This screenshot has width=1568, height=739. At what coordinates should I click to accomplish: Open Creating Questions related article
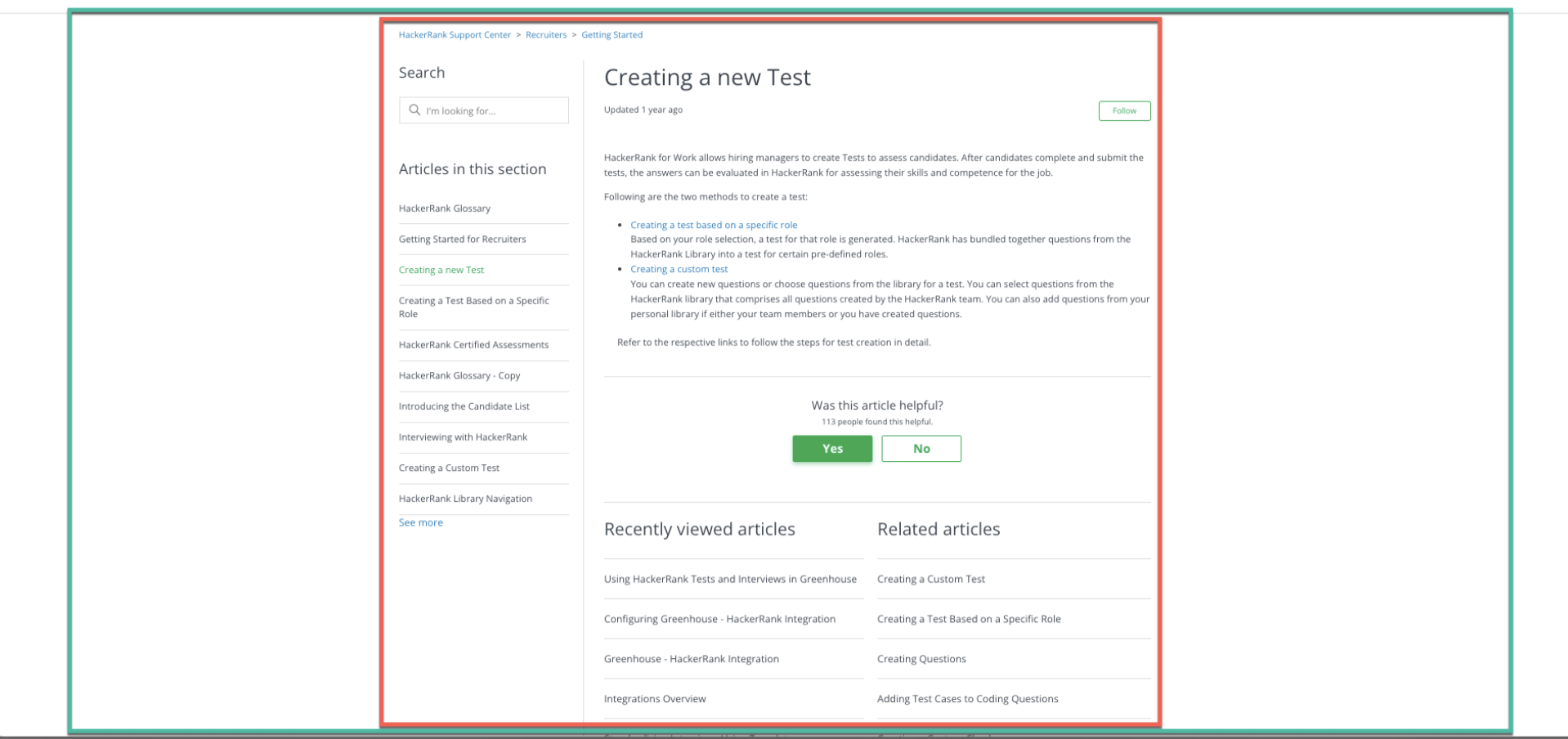coord(921,659)
